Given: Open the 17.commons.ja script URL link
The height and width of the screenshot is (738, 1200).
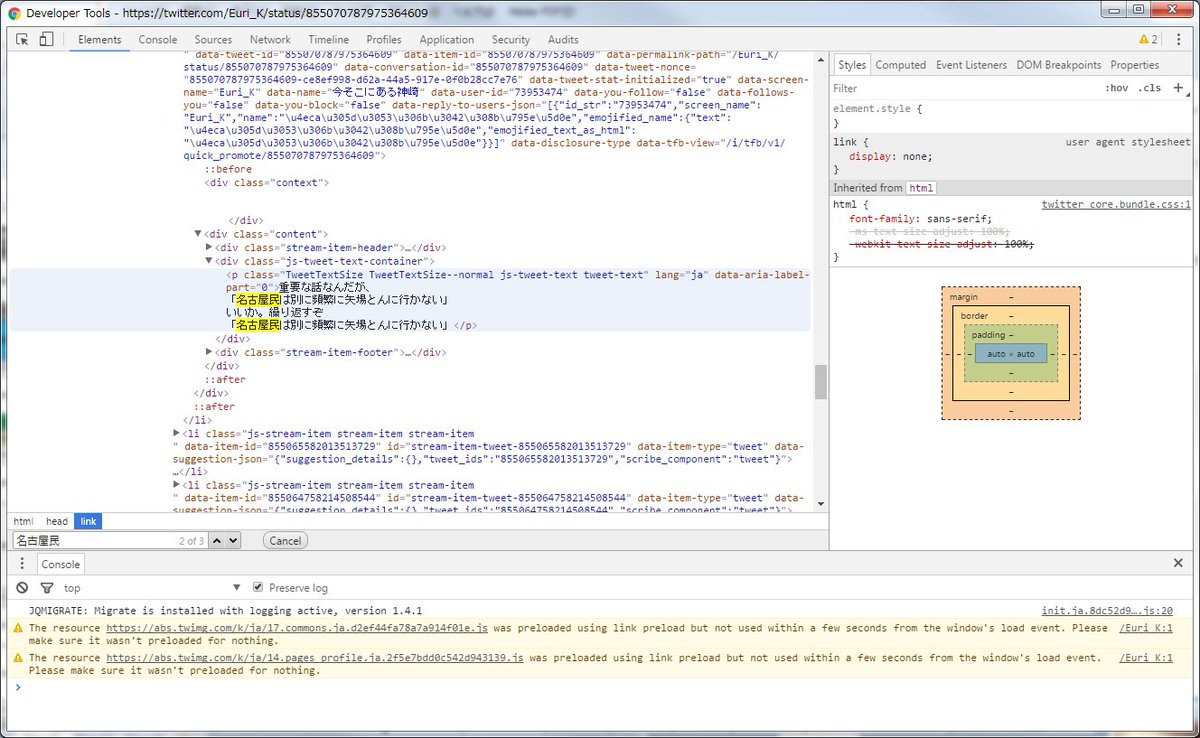Looking at the screenshot, I should pyautogui.click(x=297, y=628).
